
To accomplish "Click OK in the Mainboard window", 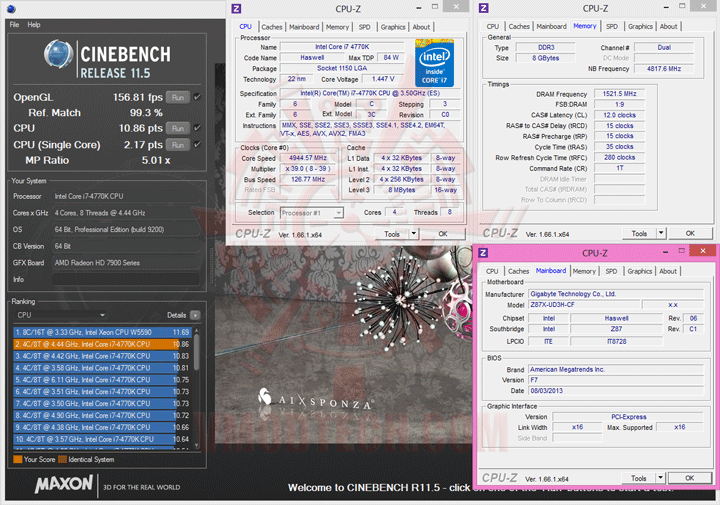I will (x=690, y=478).
